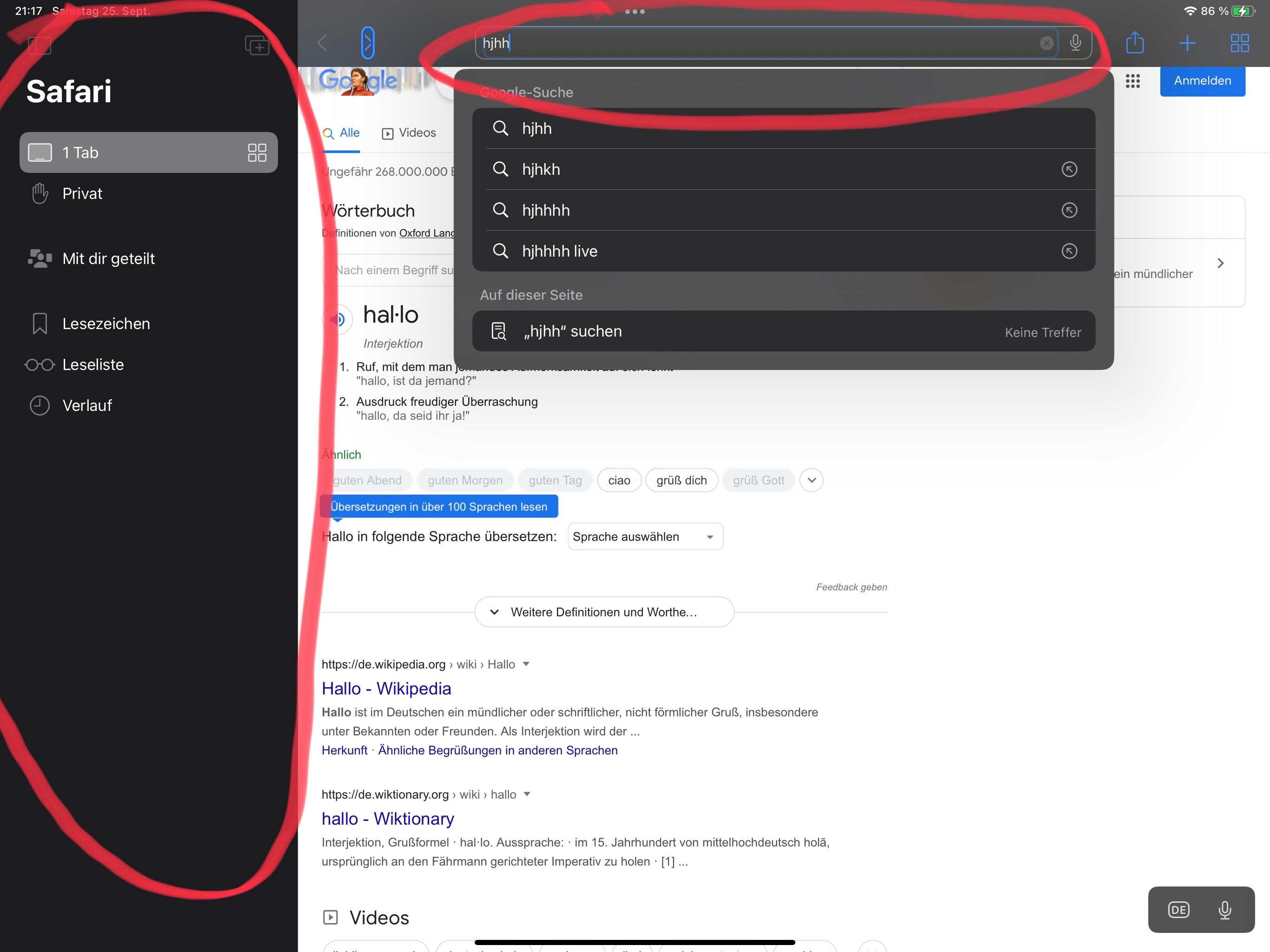The height and width of the screenshot is (952, 1270).
Task: Open Google apps grid icon
Action: (x=1132, y=81)
